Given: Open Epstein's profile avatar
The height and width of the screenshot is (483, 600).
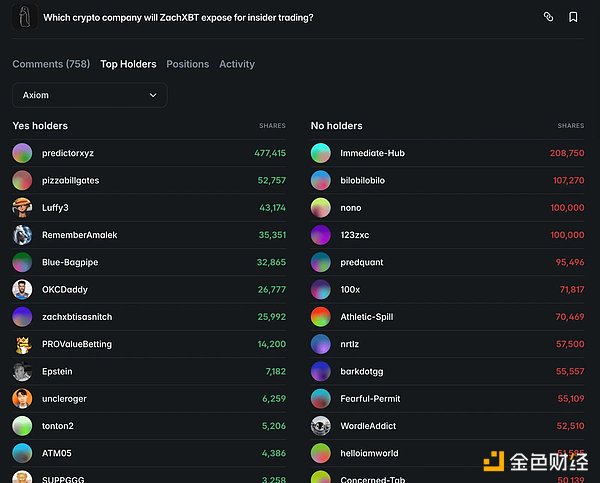Looking at the screenshot, I should pos(22,372).
